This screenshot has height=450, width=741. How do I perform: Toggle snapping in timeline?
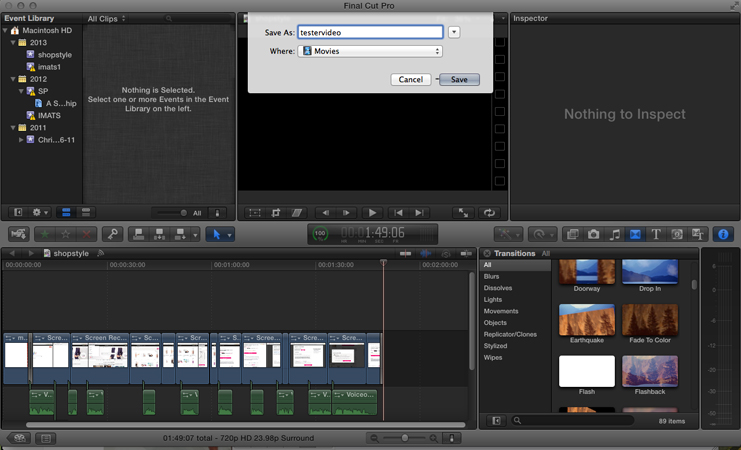click(466, 254)
